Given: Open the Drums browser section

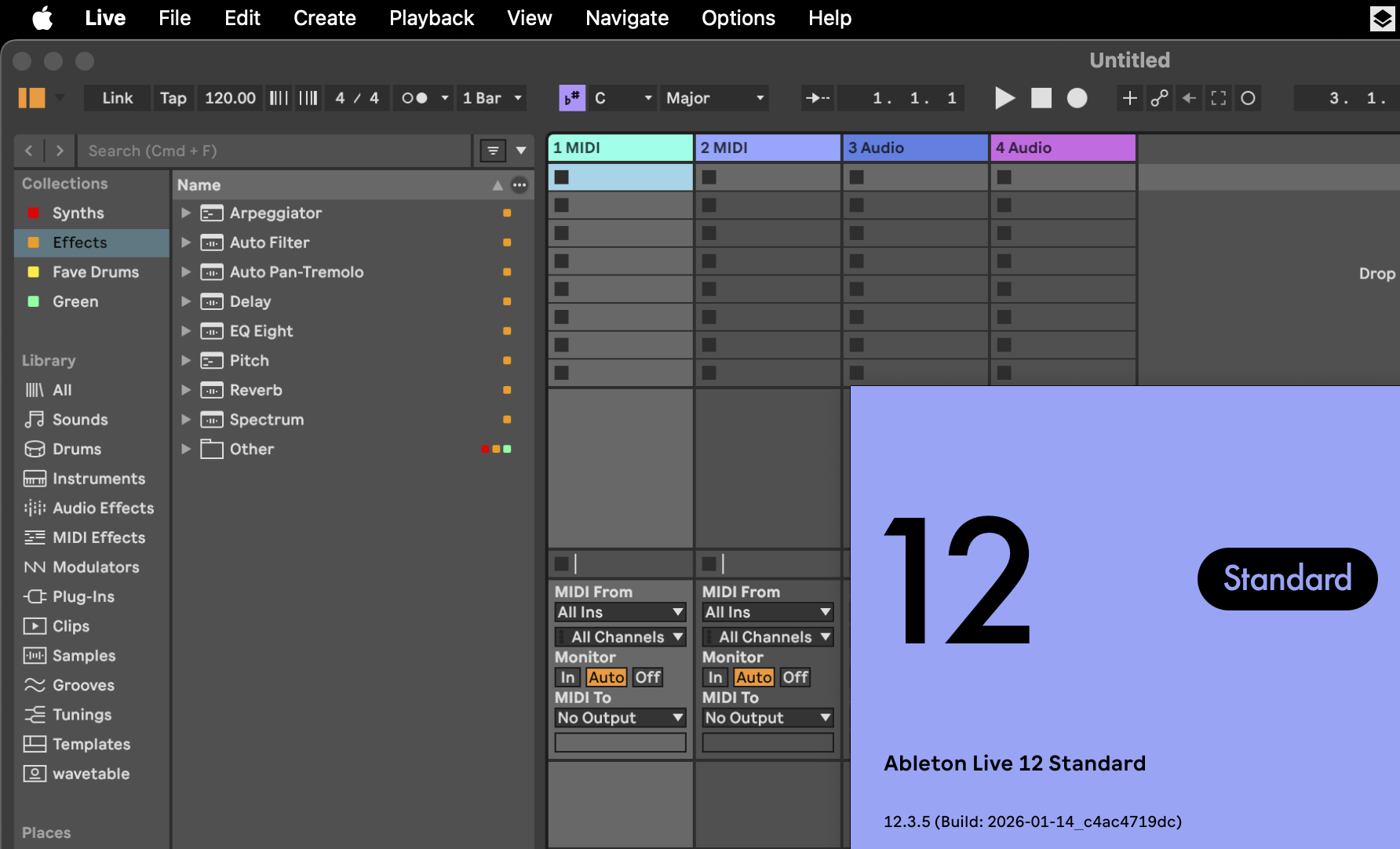Looking at the screenshot, I should (x=75, y=449).
